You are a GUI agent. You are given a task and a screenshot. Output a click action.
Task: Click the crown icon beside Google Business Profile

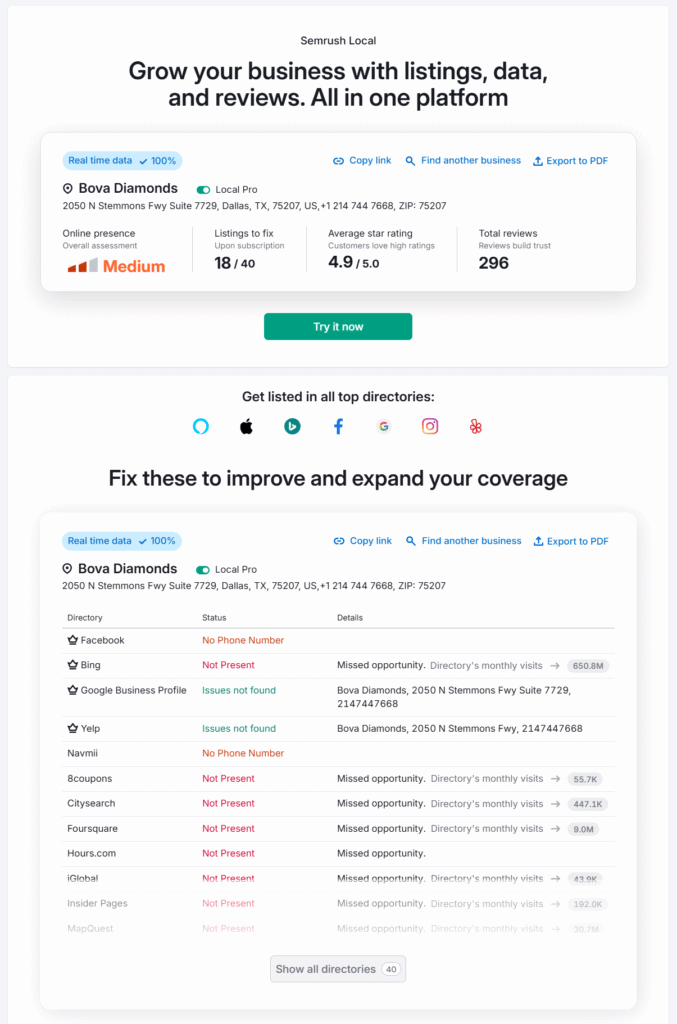(72, 690)
